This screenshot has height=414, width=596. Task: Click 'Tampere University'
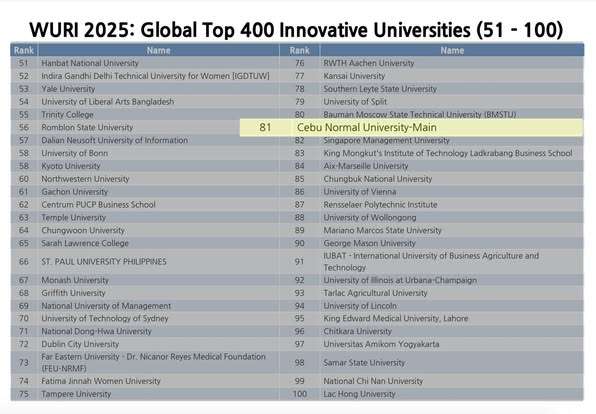[x=76, y=394]
